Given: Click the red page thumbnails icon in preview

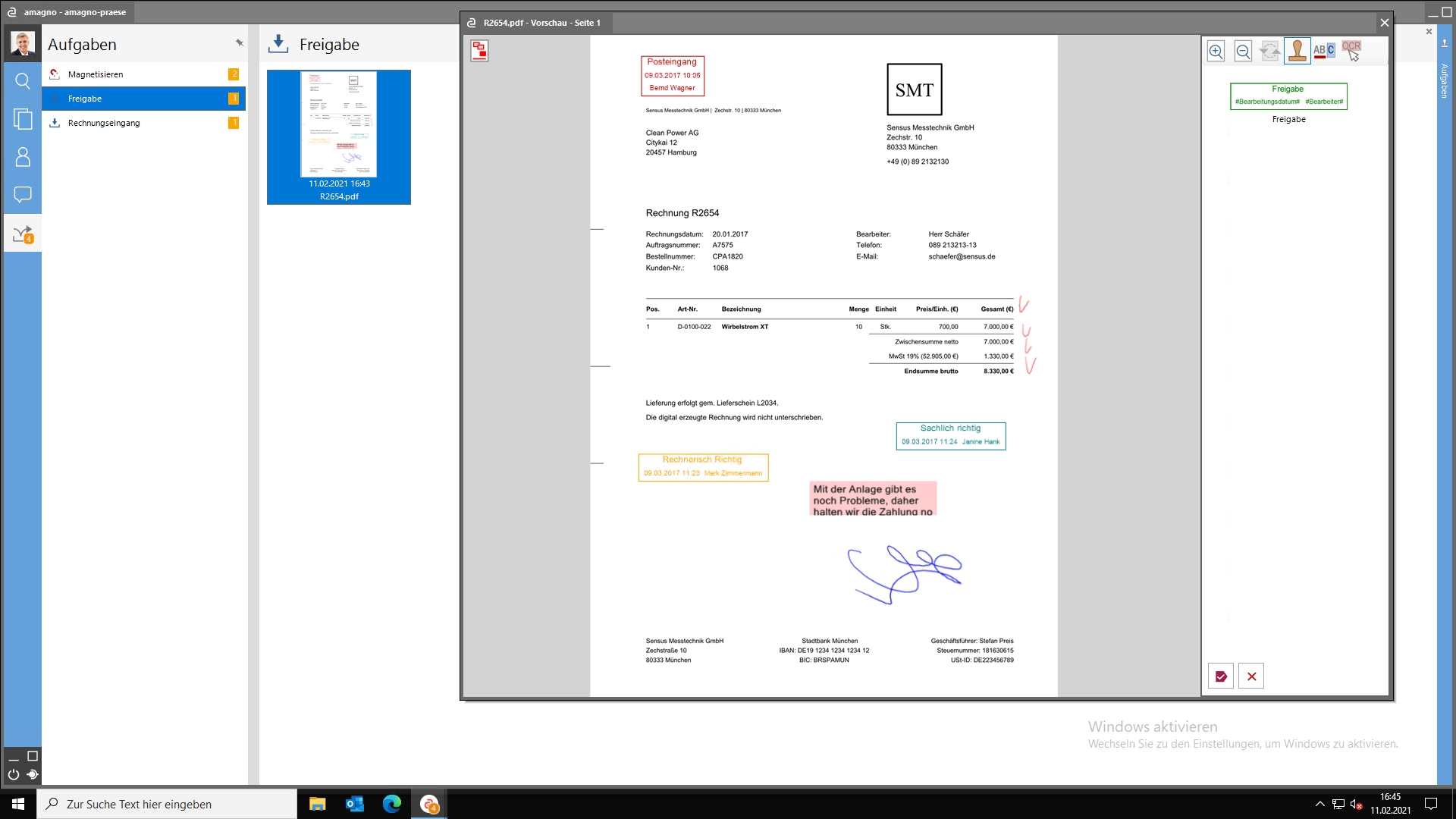Looking at the screenshot, I should (479, 51).
